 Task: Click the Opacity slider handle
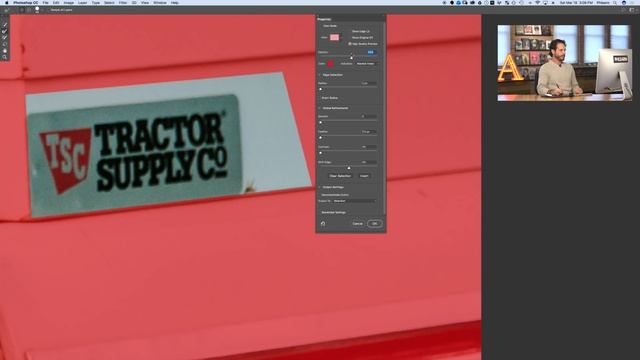pyautogui.click(x=351, y=58)
